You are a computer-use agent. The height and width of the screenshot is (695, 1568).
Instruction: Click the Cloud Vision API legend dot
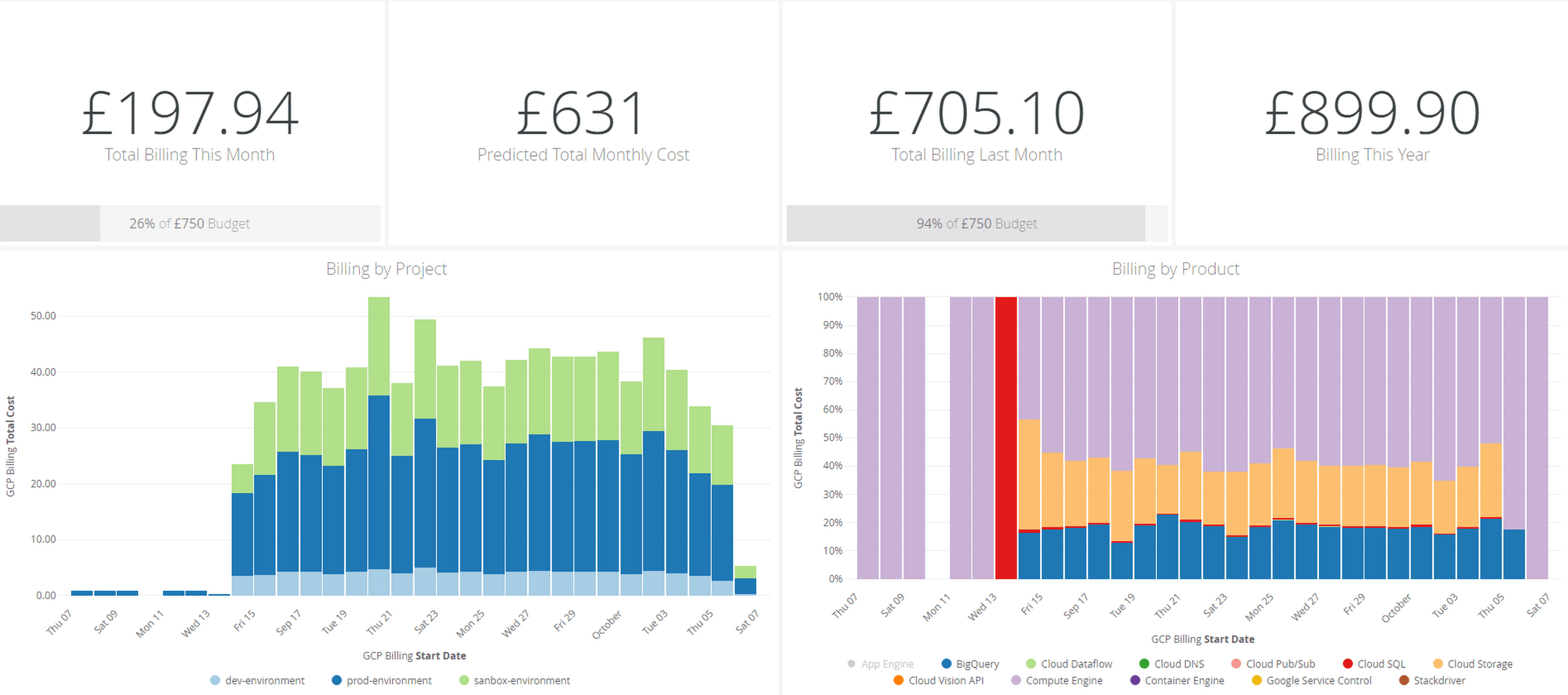pyautogui.click(x=898, y=680)
